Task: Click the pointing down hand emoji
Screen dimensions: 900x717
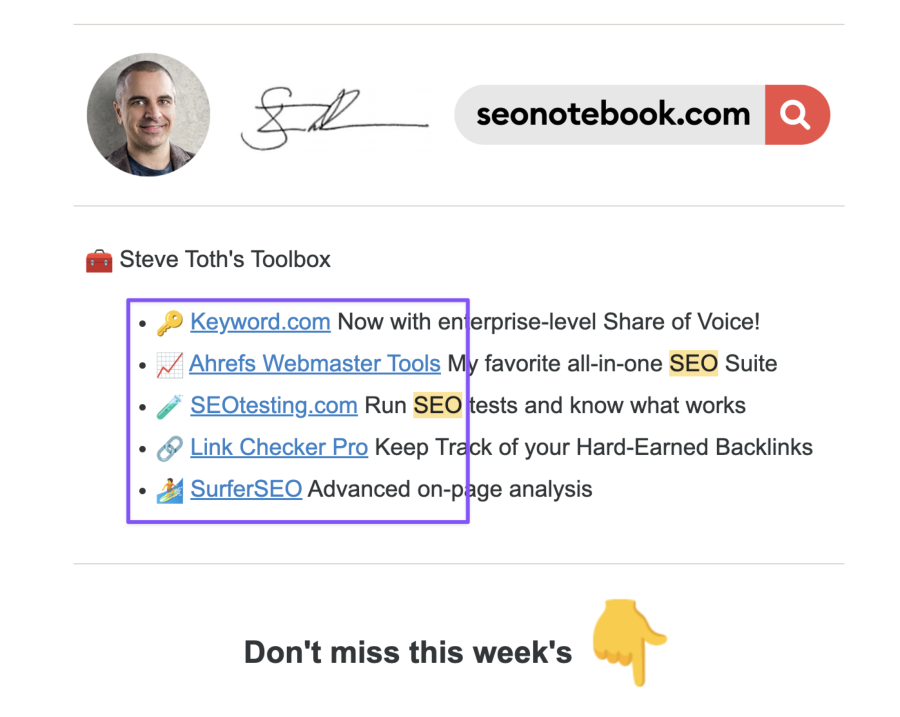Action: (x=629, y=642)
